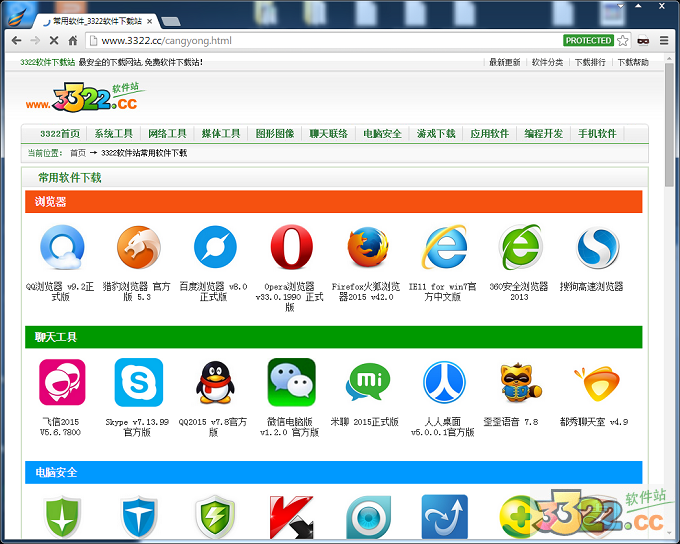
Task: Open the 网络工具 category
Action: pos(167,134)
